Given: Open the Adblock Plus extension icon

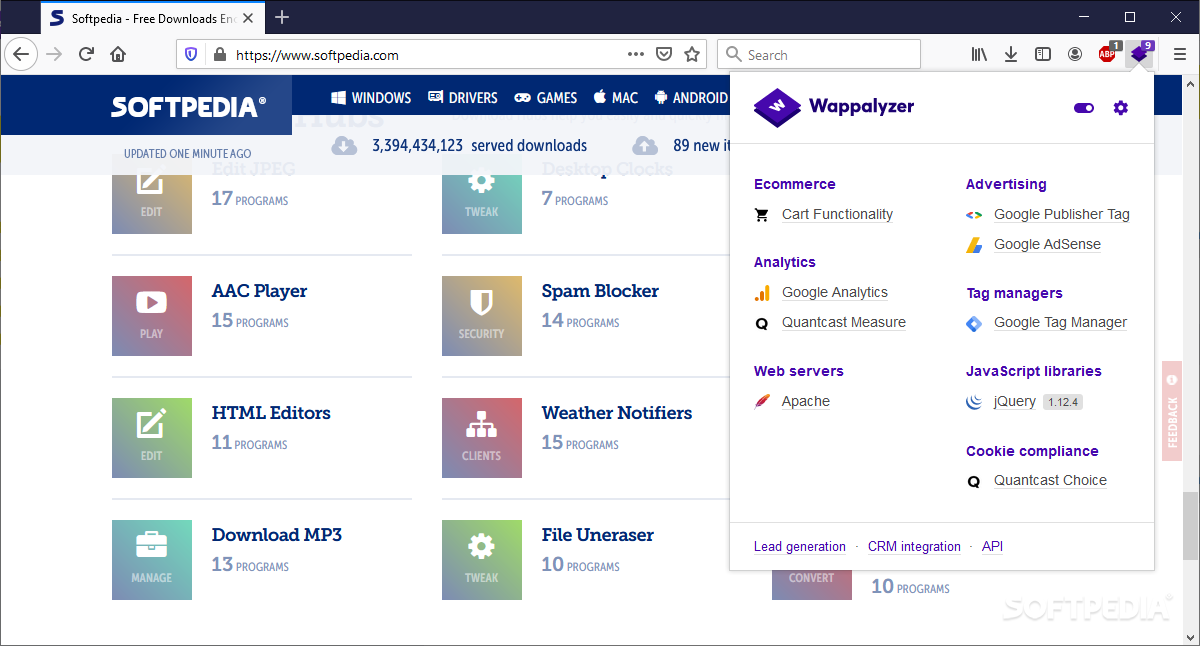Looking at the screenshot, I should point(1108,54).
